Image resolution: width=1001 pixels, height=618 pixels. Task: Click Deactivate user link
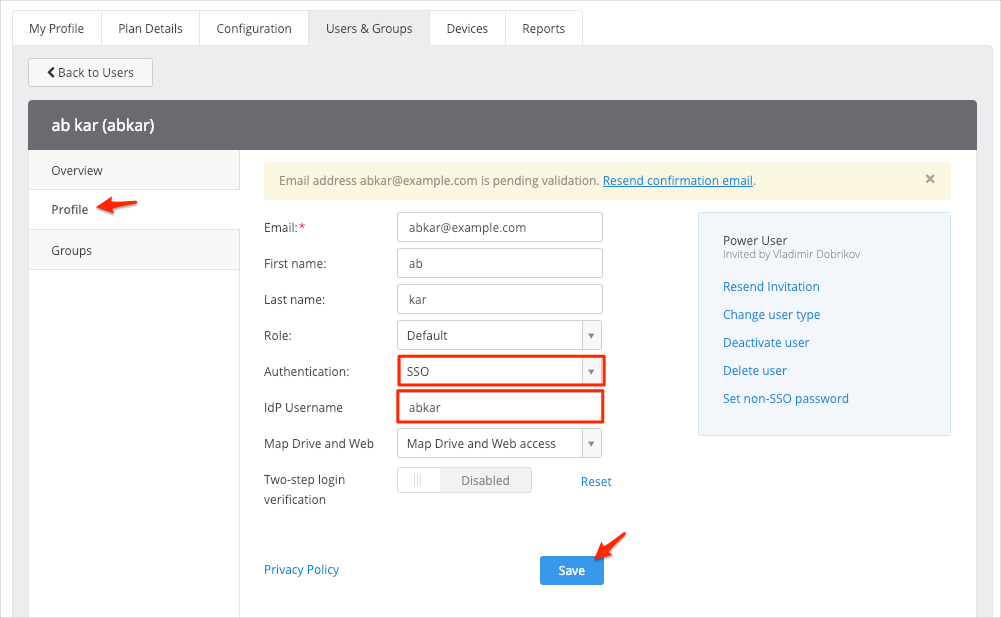pyautogui.click(x=766, y=343)
